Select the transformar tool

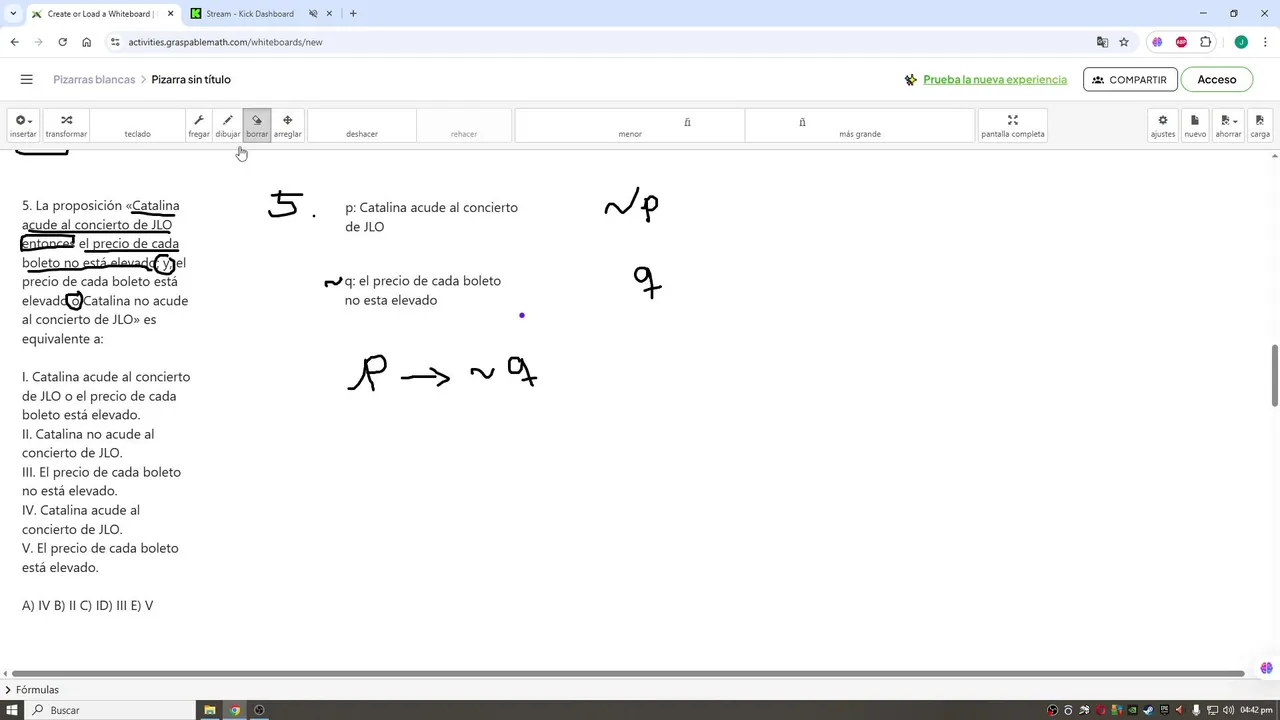coord(66,126)
